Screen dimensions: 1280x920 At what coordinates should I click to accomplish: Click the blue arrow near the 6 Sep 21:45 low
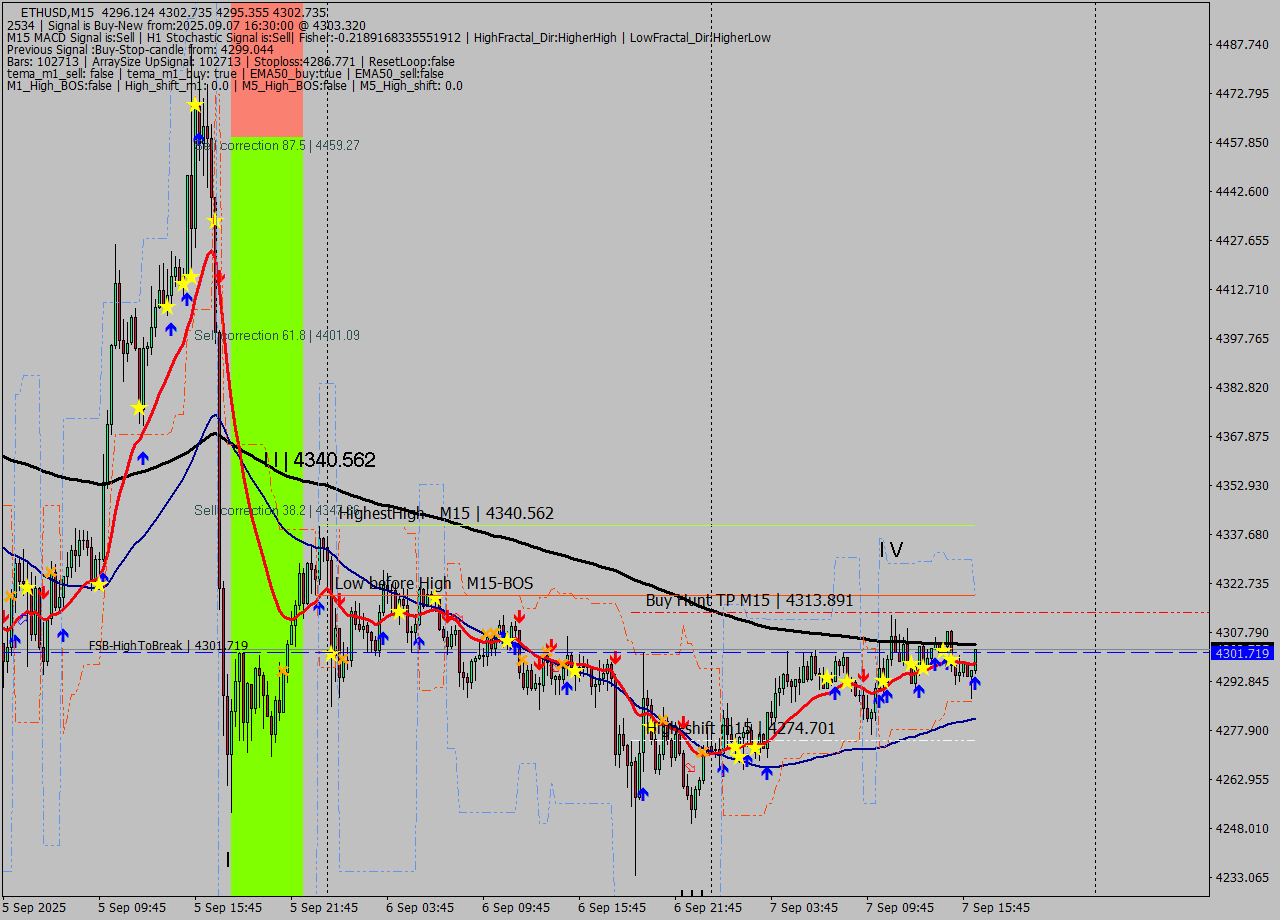[721, 771]
